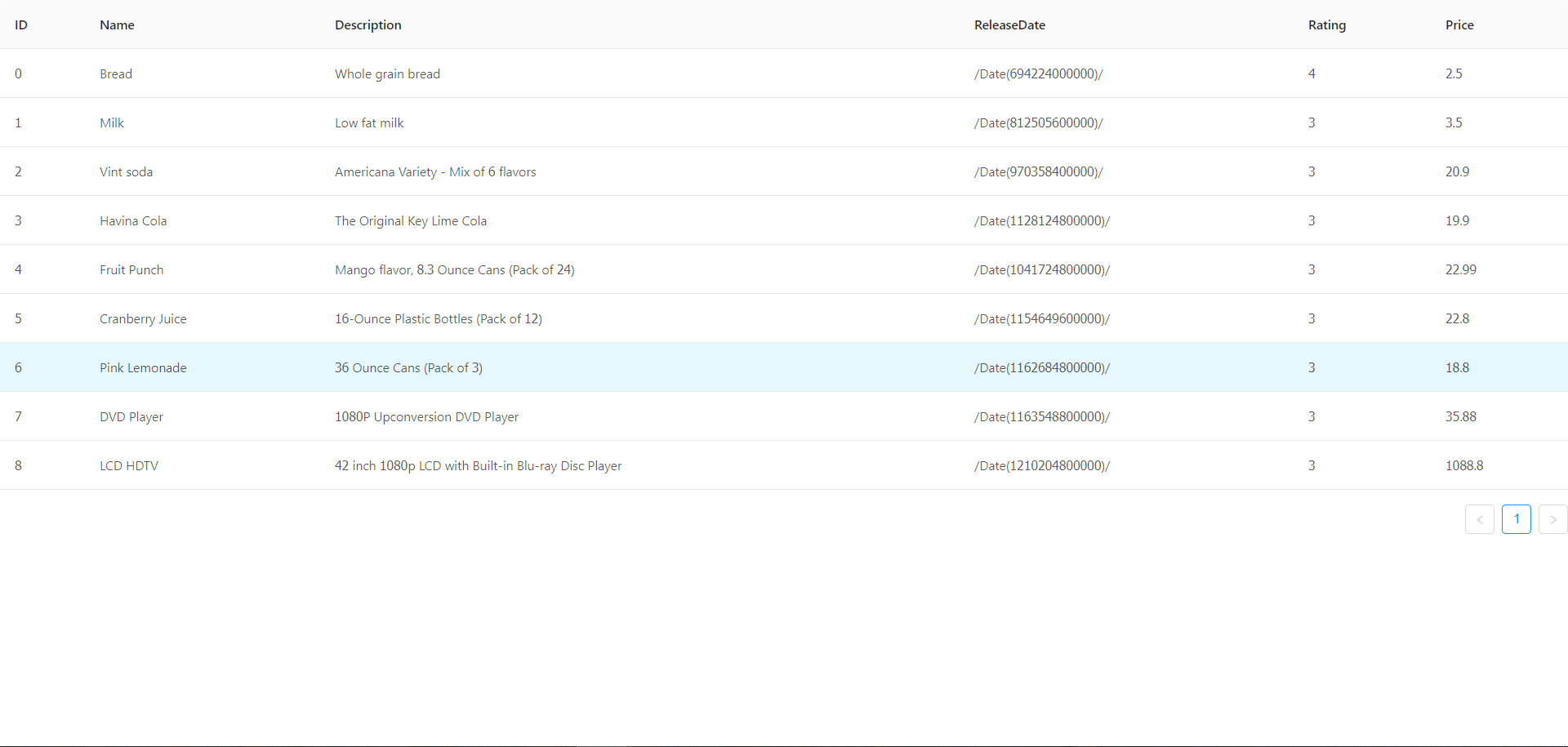Click the ReleaseDate column header
The width and height of the screenshot is (1568, 747).
click(1009, 25)
